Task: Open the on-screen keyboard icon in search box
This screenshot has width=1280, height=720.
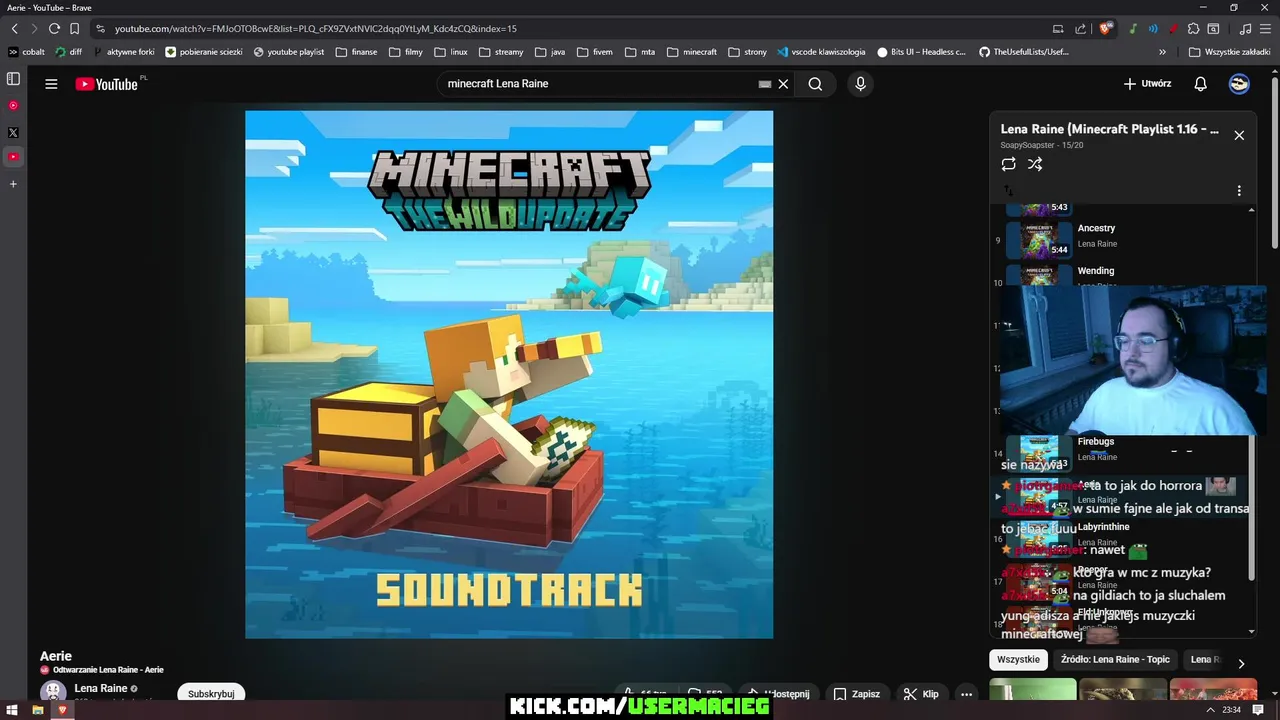Action: point(765,84)
